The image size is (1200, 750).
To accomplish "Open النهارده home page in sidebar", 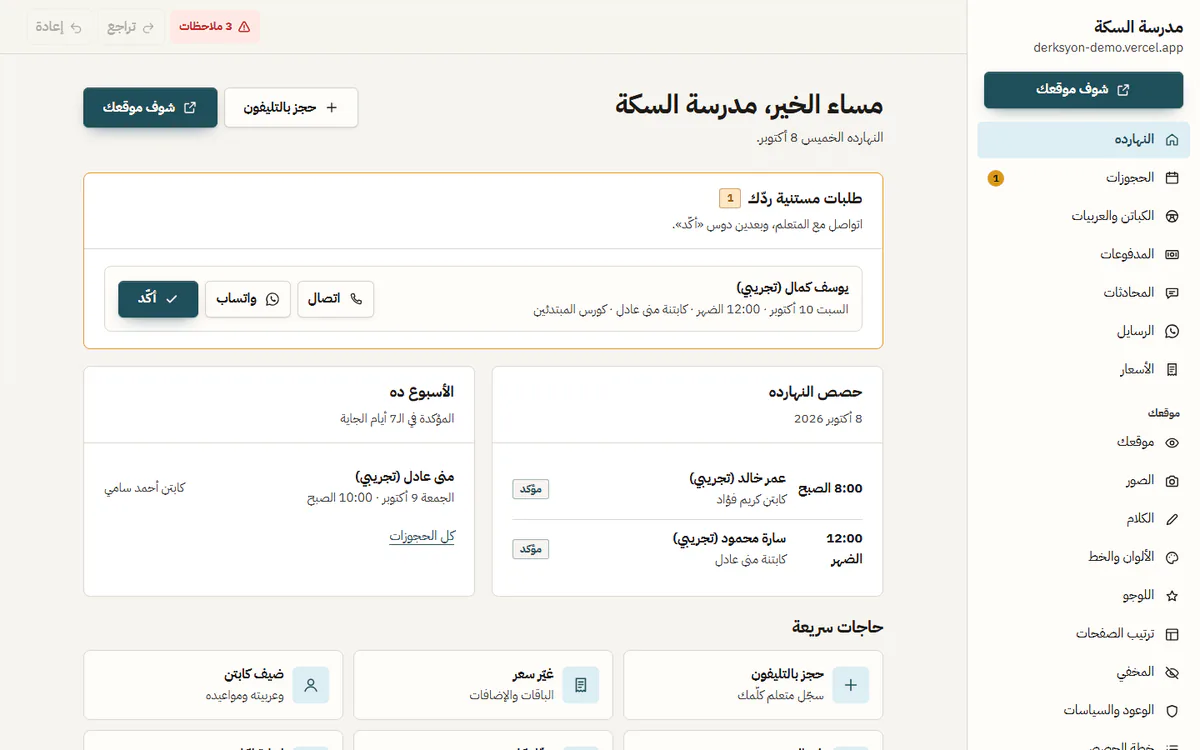I will 1083,140.
